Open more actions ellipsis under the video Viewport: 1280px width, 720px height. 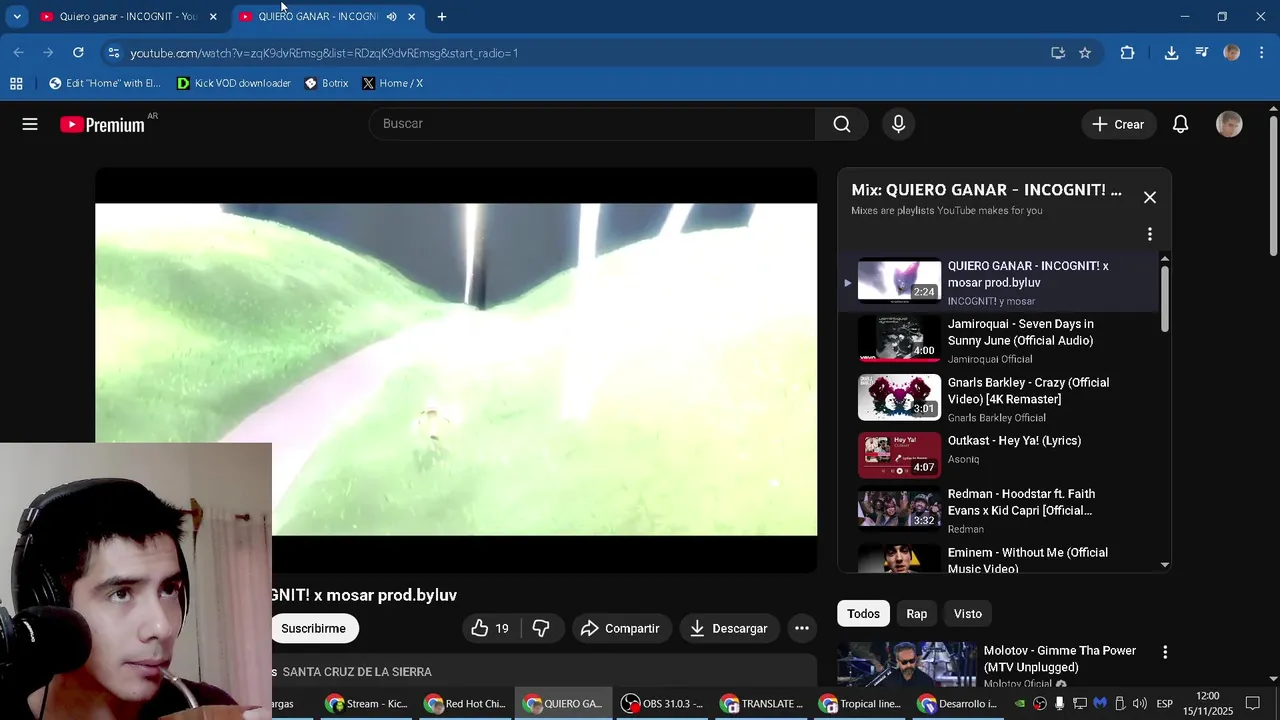click(801, 628)
